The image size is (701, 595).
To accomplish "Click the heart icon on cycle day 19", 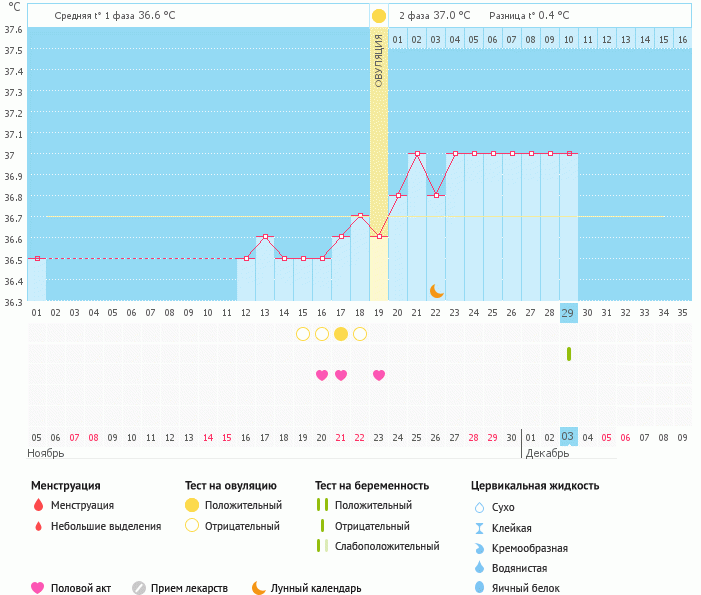I will [379, 375].
